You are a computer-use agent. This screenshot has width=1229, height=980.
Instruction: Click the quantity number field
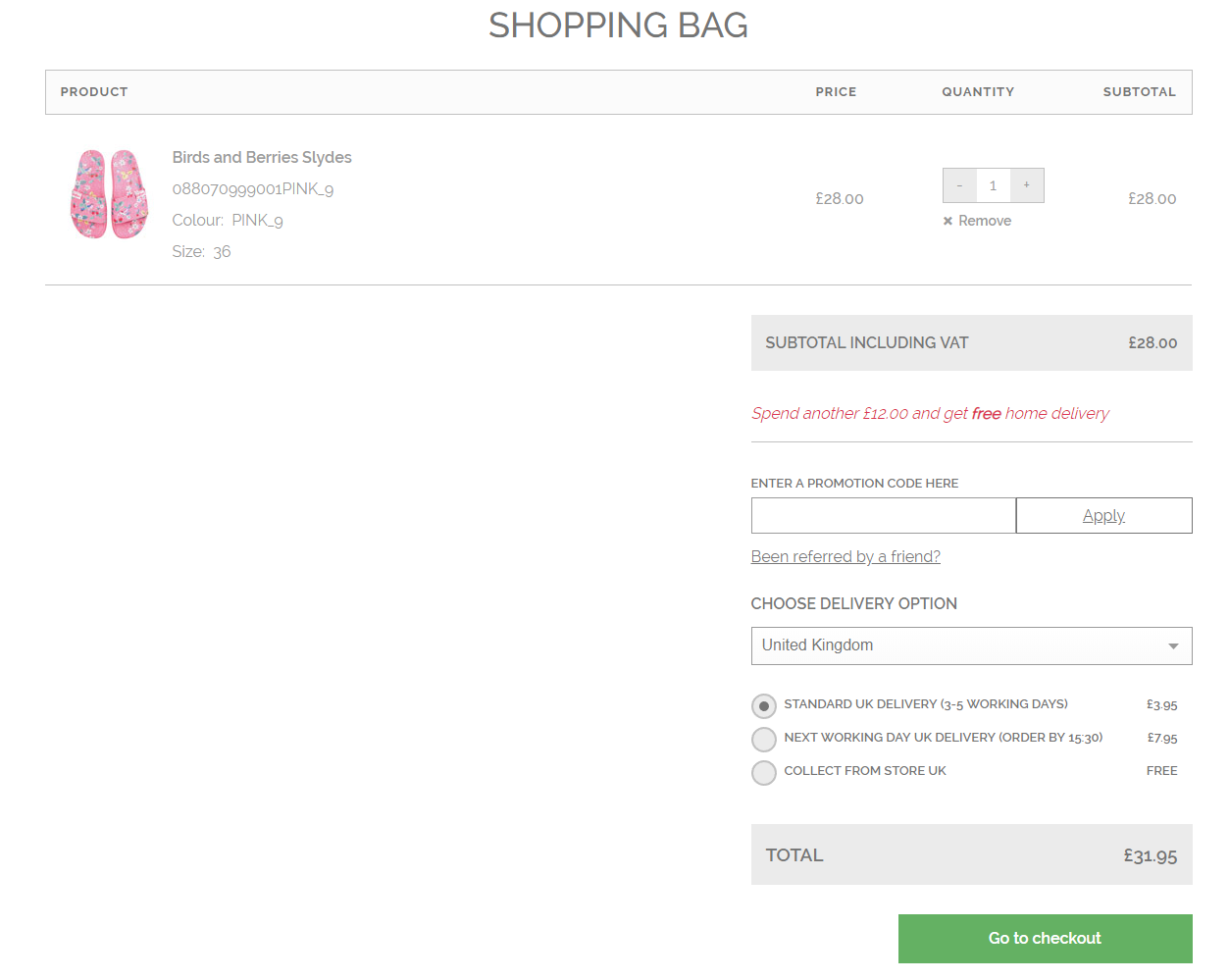point(993,185)
